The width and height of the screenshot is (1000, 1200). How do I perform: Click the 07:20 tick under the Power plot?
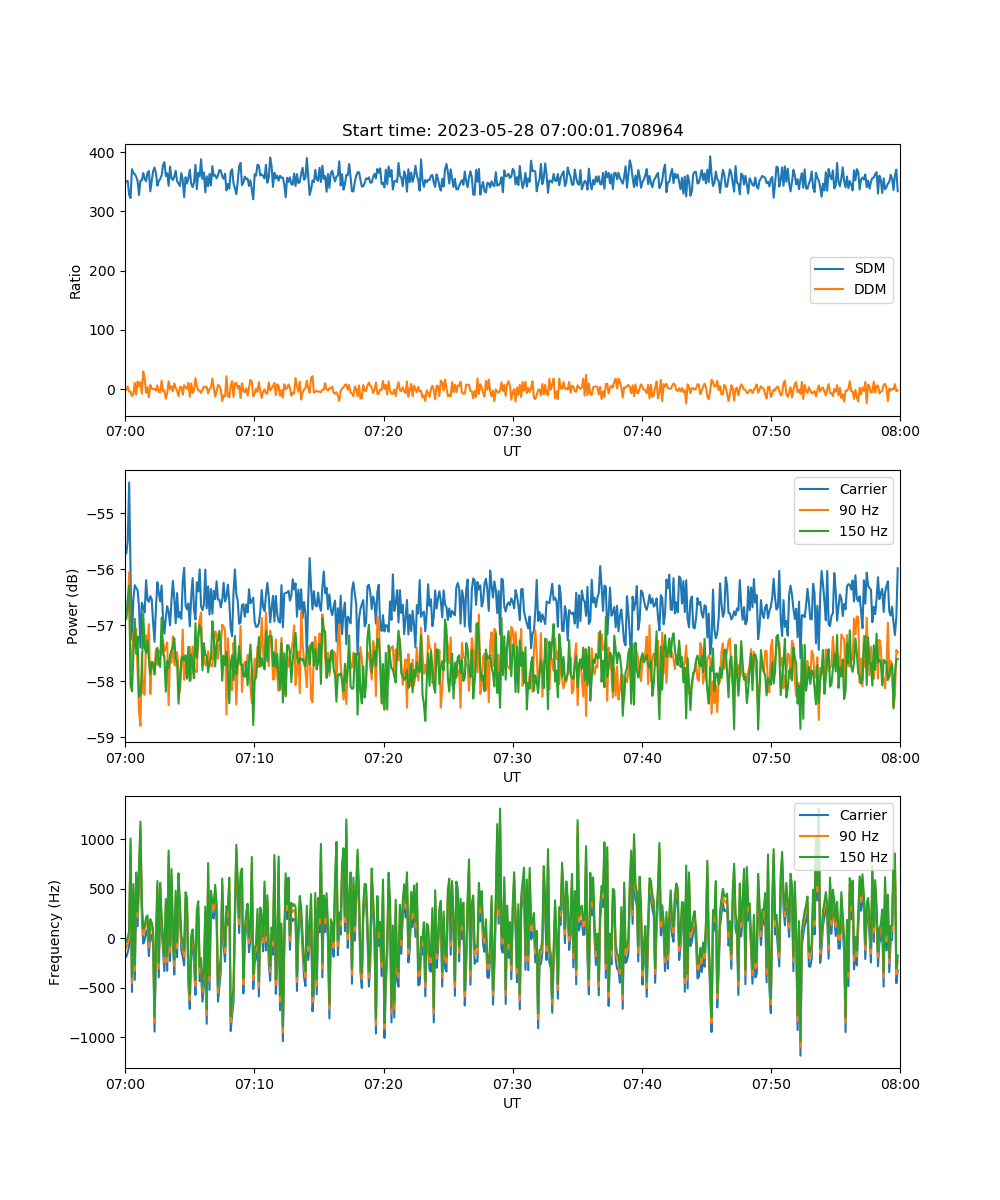click(383, 757)
